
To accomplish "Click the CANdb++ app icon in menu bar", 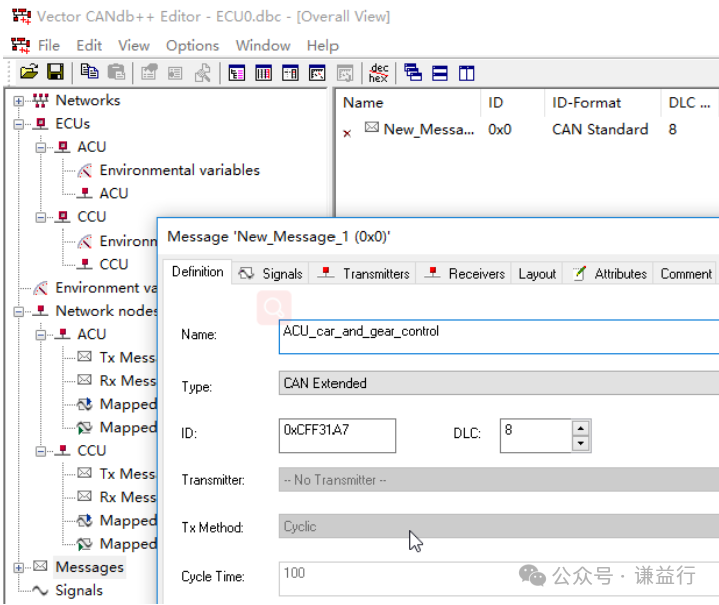I will pyautogui.click(x=21, y=45).
